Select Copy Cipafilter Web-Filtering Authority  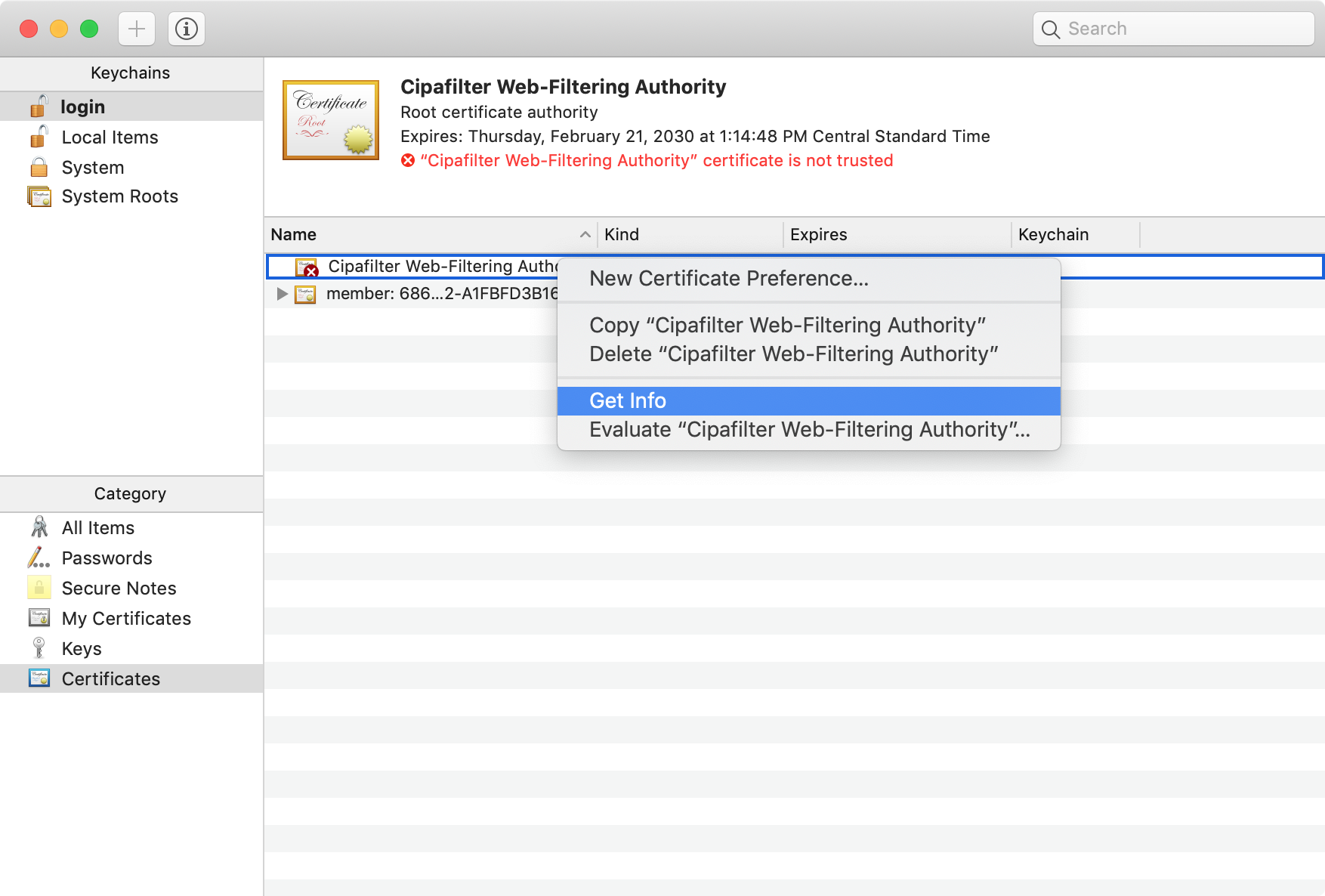click(786, 325)
